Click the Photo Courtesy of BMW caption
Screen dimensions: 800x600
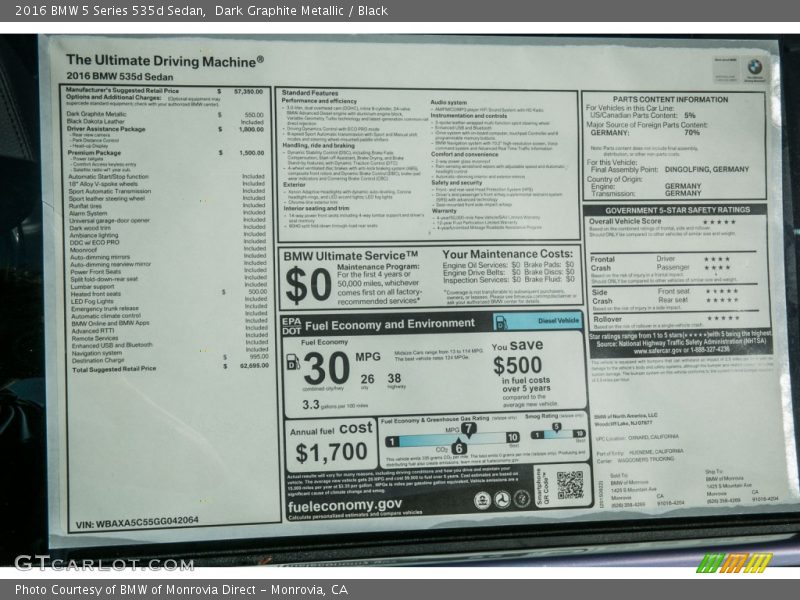[x=181, y=589]
